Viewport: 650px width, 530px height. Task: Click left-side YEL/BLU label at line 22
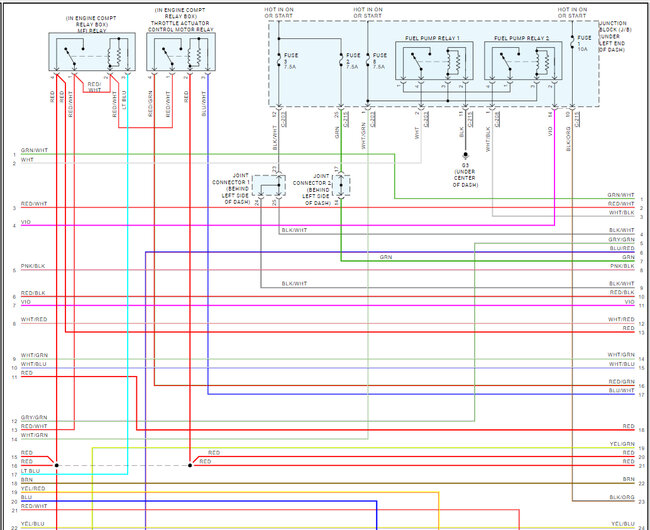33,524
